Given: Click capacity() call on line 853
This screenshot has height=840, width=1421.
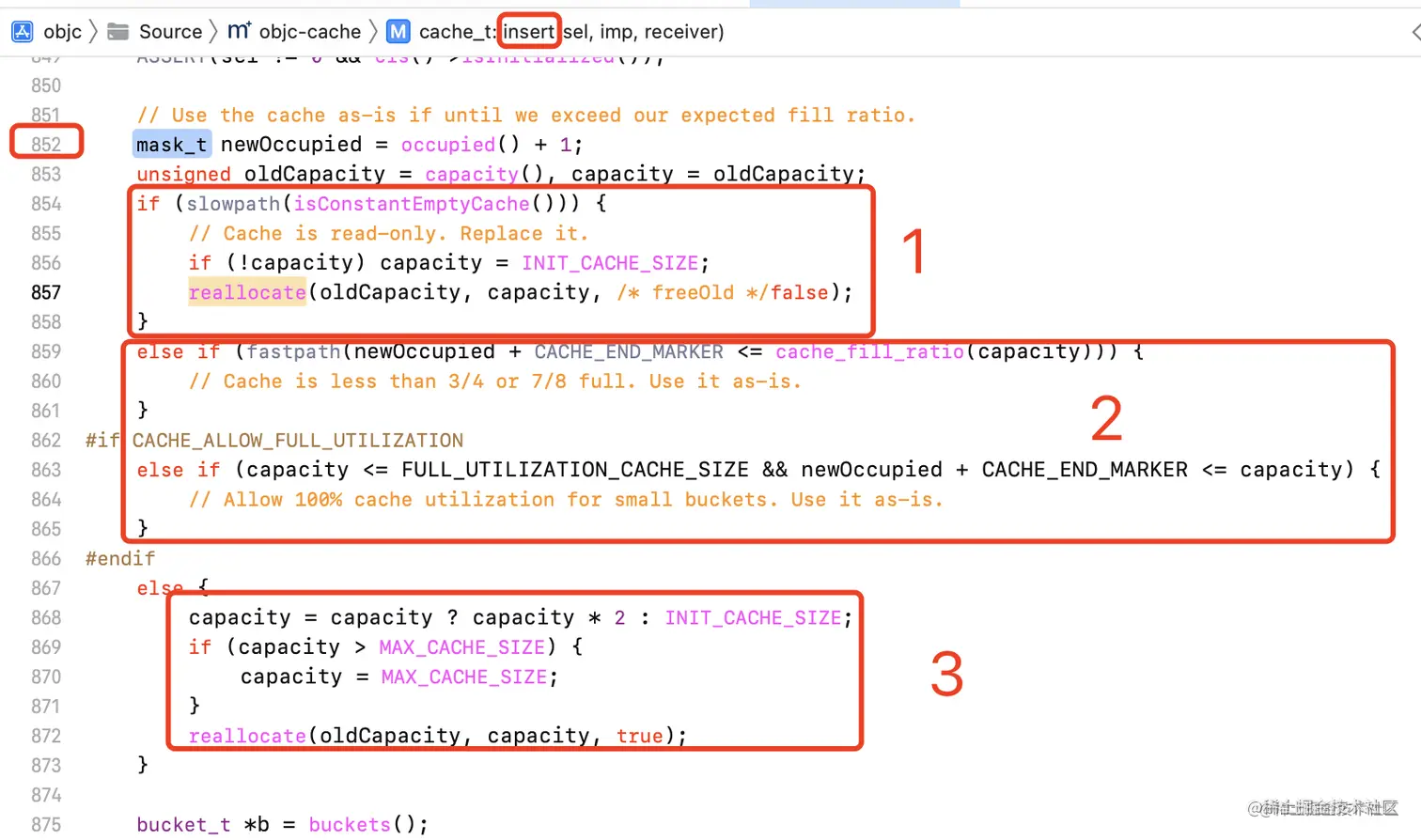Looking at the screenshot, I should (x=483, y=175).
